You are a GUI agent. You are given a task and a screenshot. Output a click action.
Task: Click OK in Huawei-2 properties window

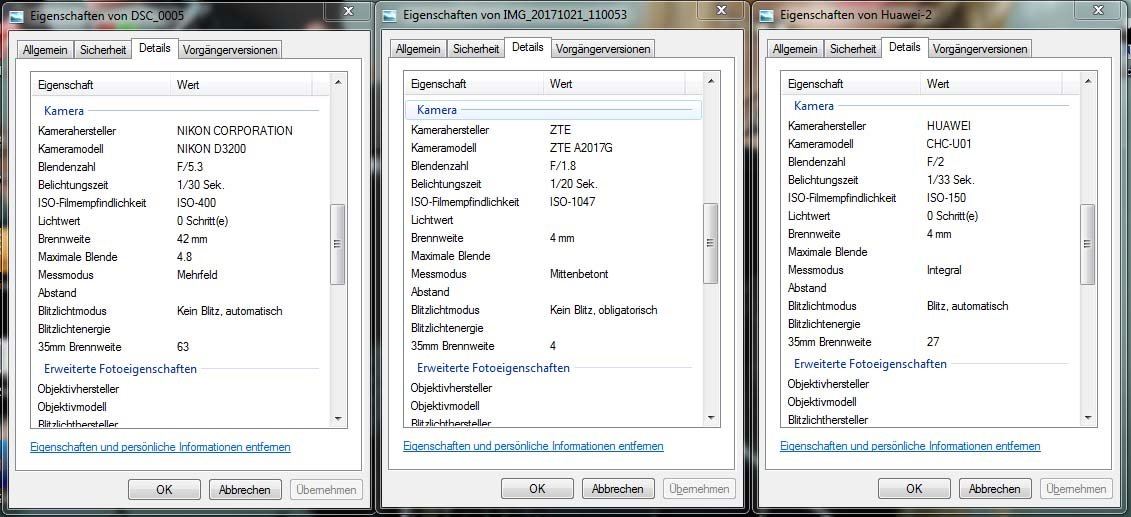tap(915, 489)
